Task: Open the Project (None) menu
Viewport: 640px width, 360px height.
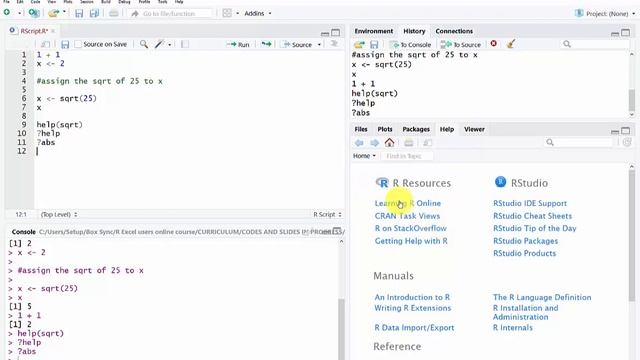Action: [x=605, y=13]
